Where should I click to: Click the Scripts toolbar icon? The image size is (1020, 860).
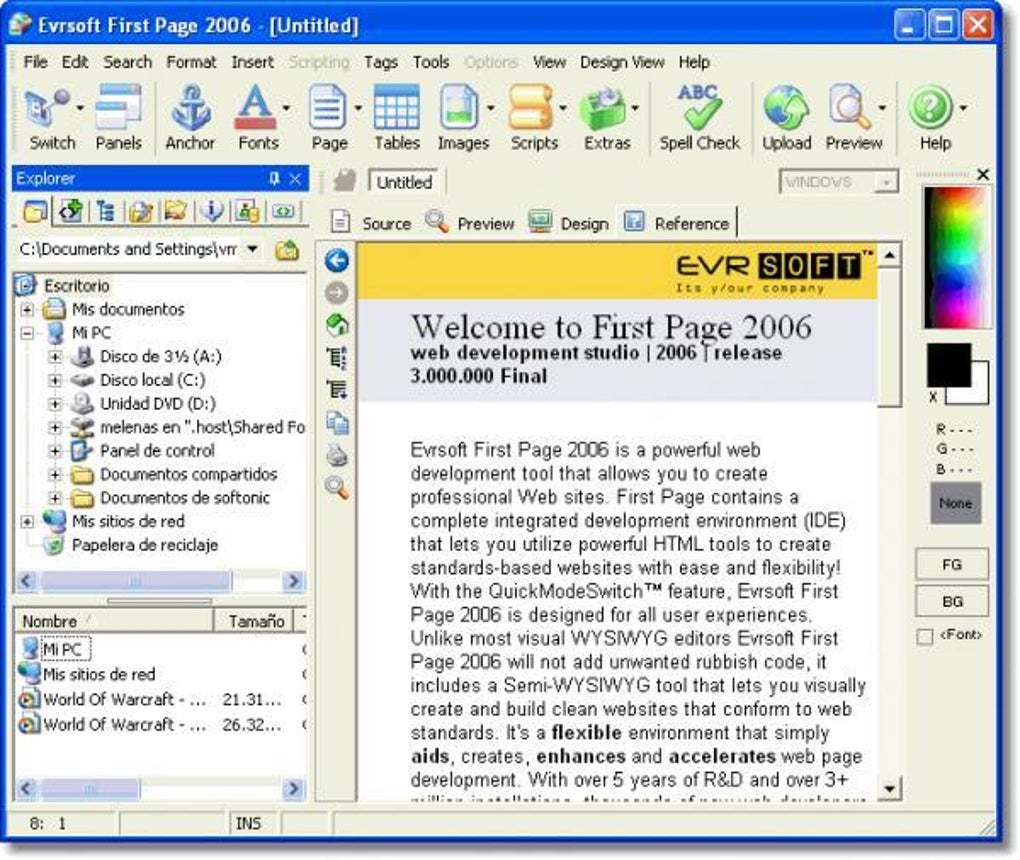(x=531, y=107)
